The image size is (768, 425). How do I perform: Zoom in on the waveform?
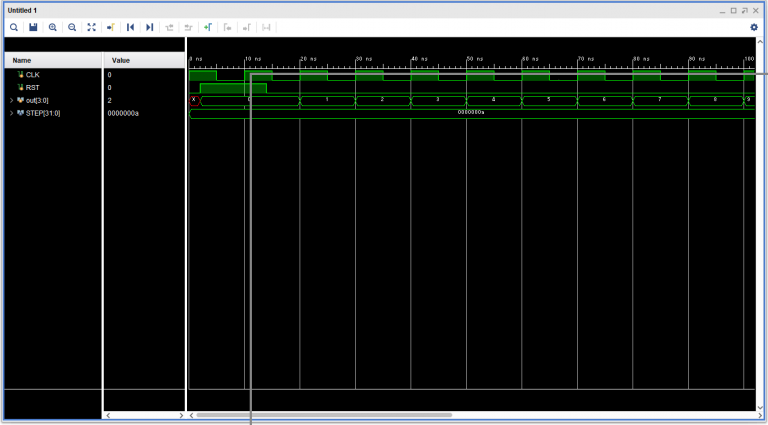click(x=53, y=27)
